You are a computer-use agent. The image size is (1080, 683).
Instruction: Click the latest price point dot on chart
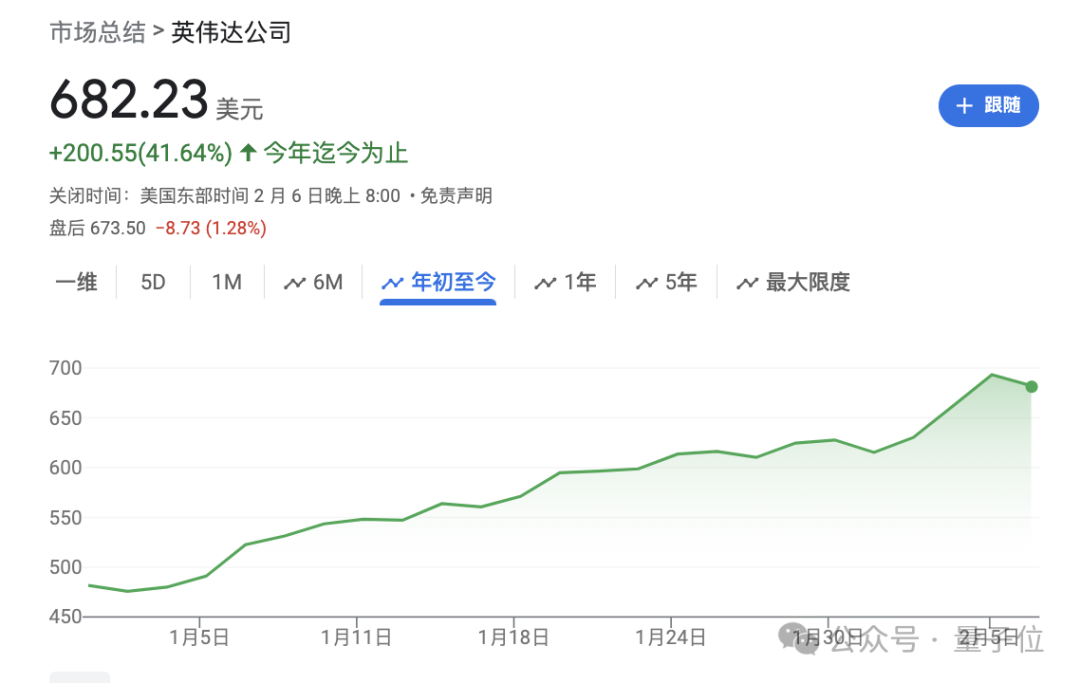click(1030, 386)
